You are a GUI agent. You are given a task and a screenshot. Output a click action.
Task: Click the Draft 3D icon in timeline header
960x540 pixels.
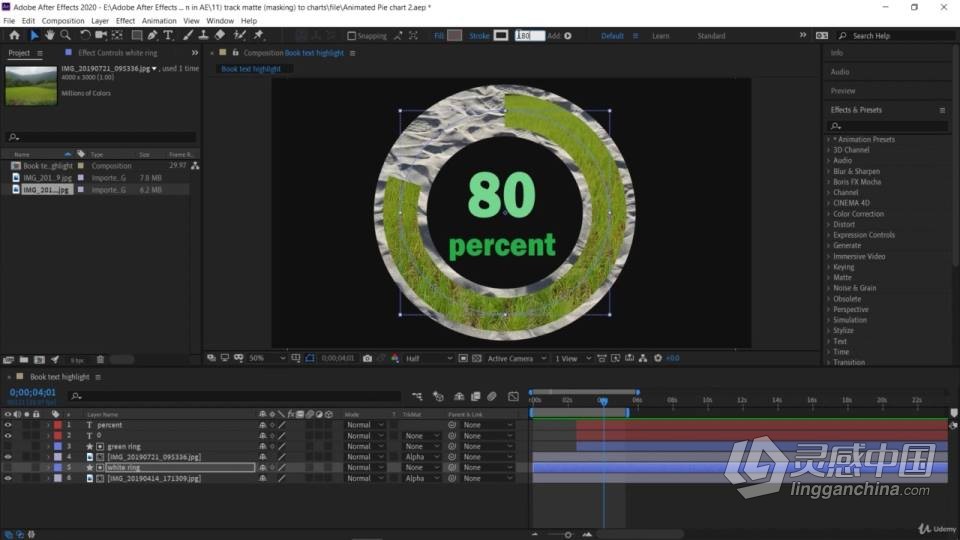click(x=438, y=397)
